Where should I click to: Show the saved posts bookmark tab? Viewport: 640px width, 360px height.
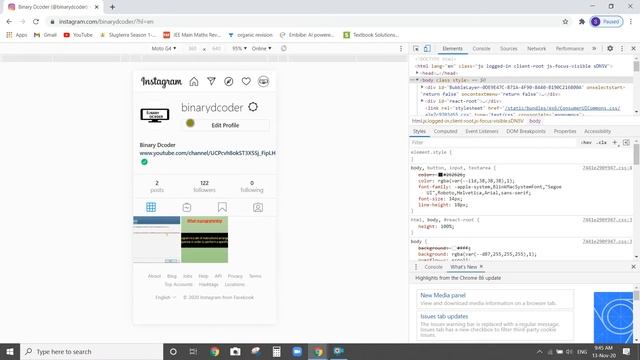tap(222, 207)
